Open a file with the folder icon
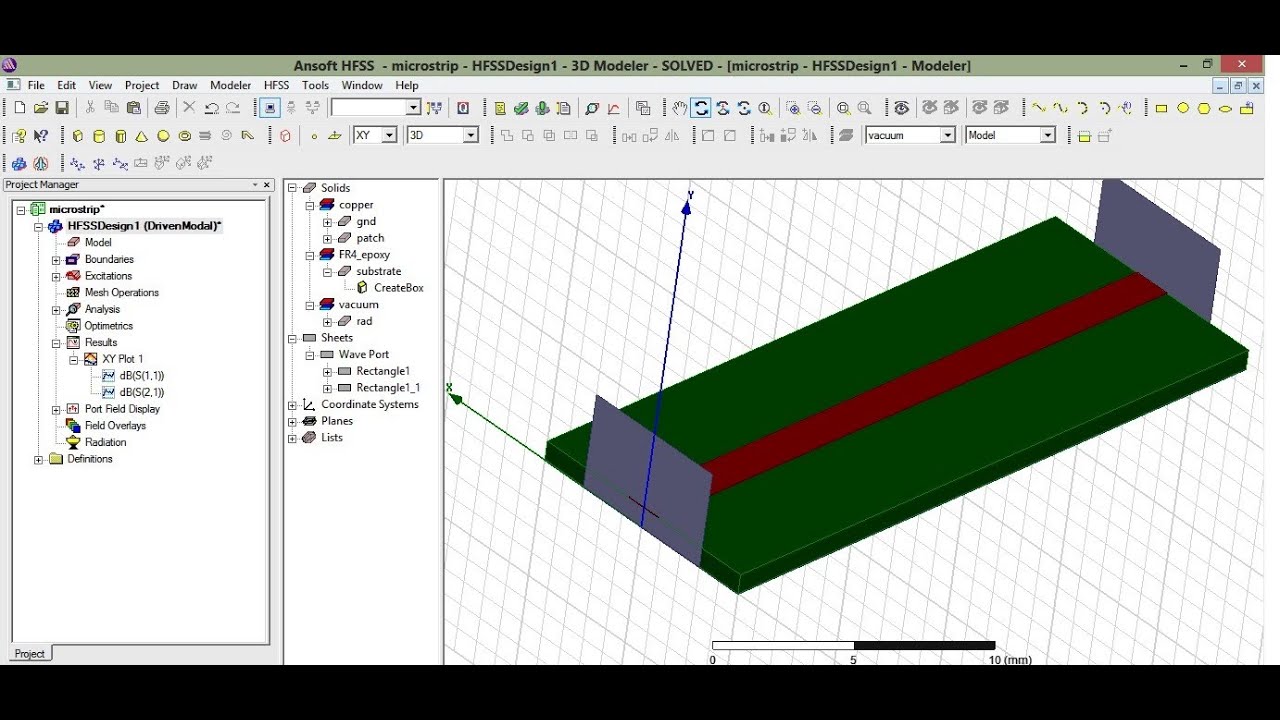This screenshot has width=1280, height=720. click(x=41, y=108)
